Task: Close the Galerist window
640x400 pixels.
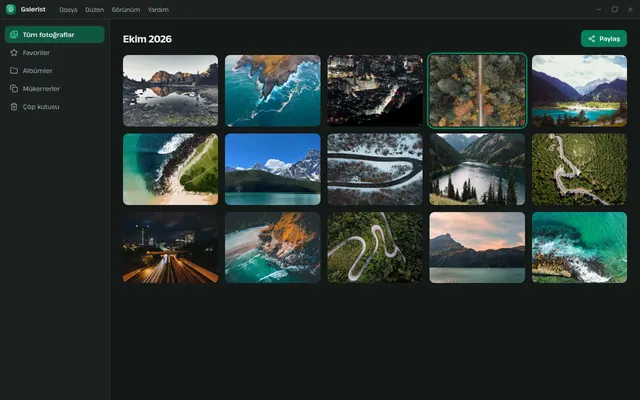Action: (x=630, y=9)
